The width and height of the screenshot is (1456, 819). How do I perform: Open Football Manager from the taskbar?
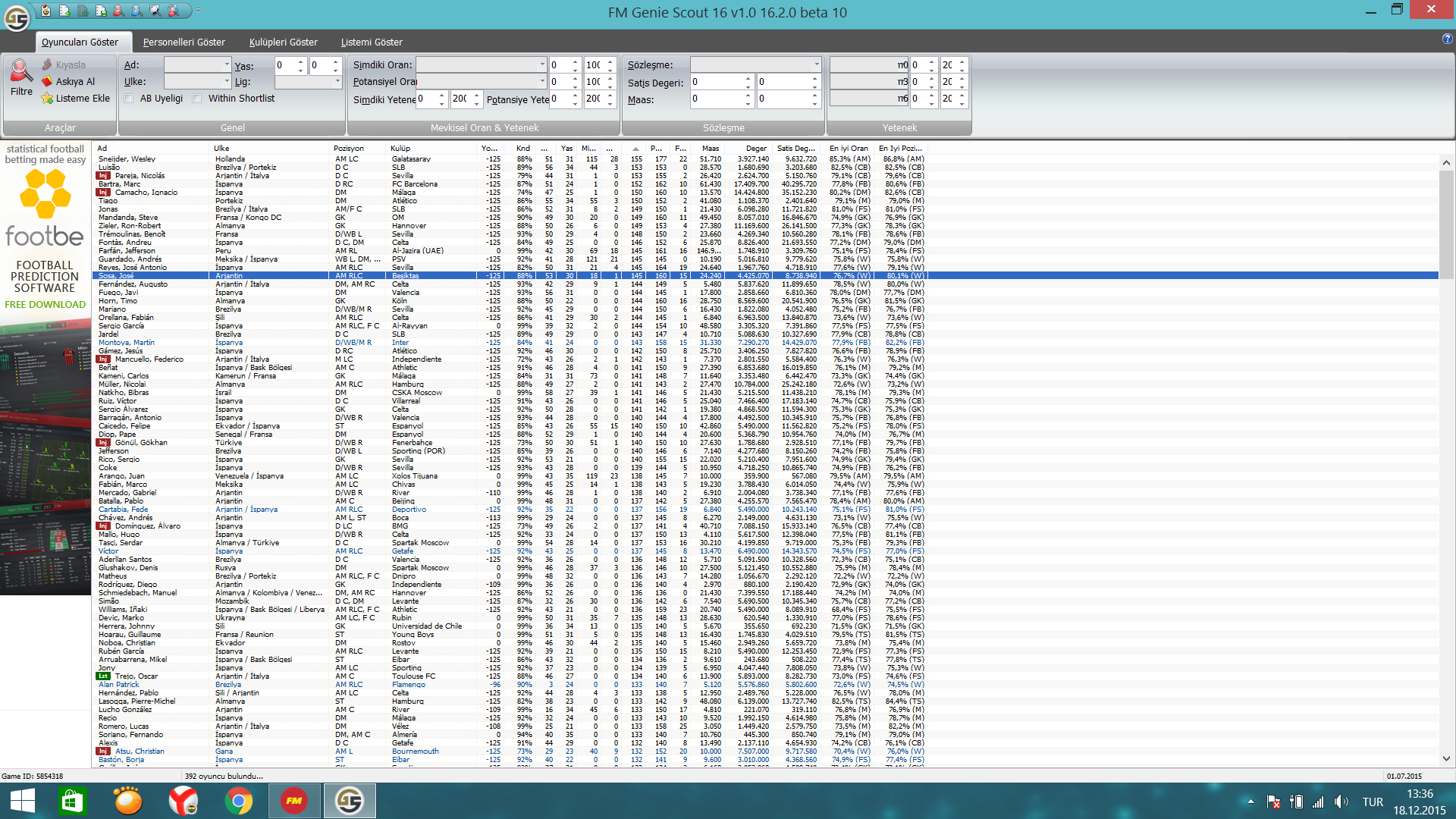(294, 802)
